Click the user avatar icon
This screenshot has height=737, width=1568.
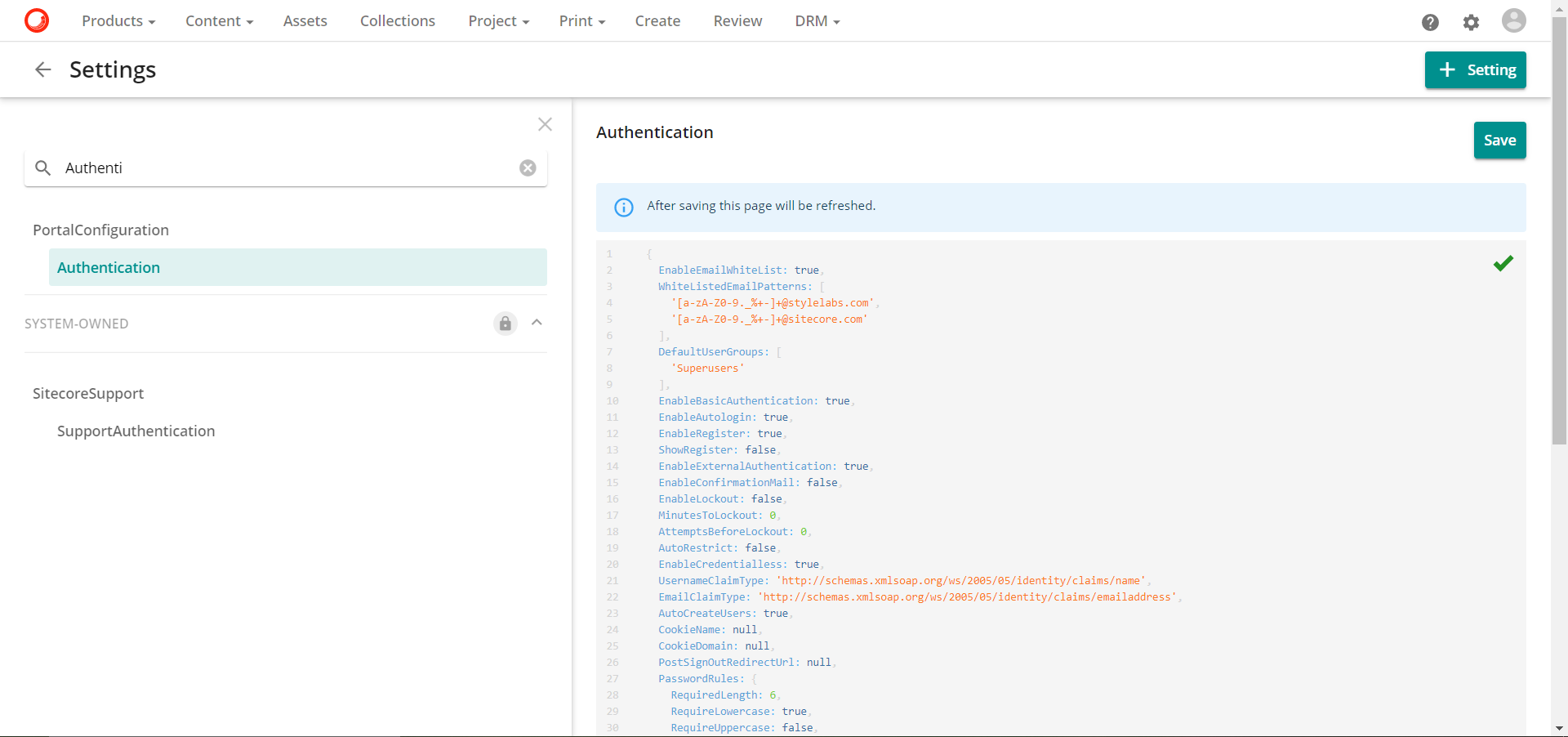1513,20
